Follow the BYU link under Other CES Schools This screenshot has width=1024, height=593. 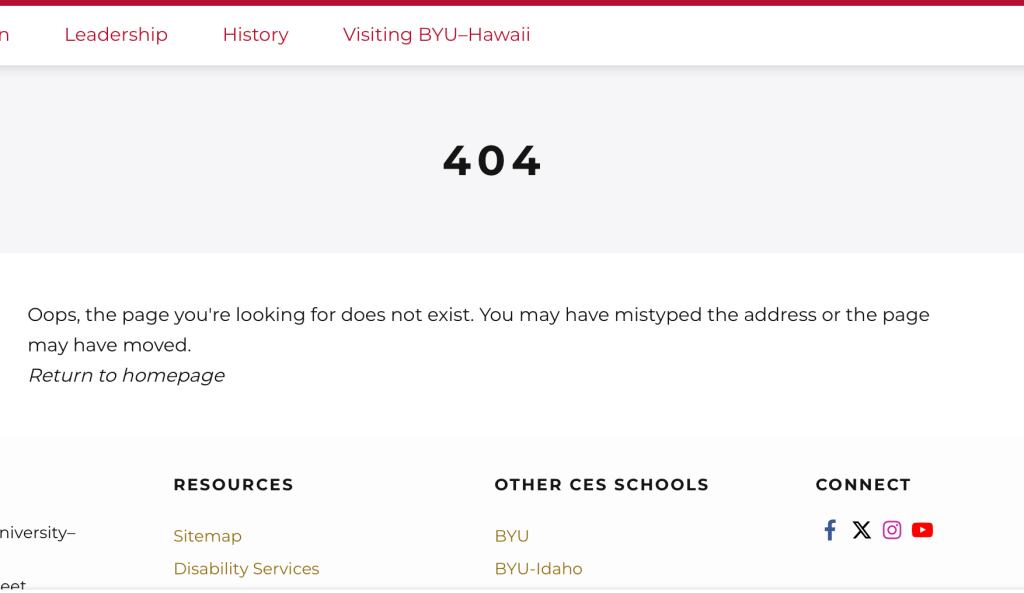[x=511, y=536]
